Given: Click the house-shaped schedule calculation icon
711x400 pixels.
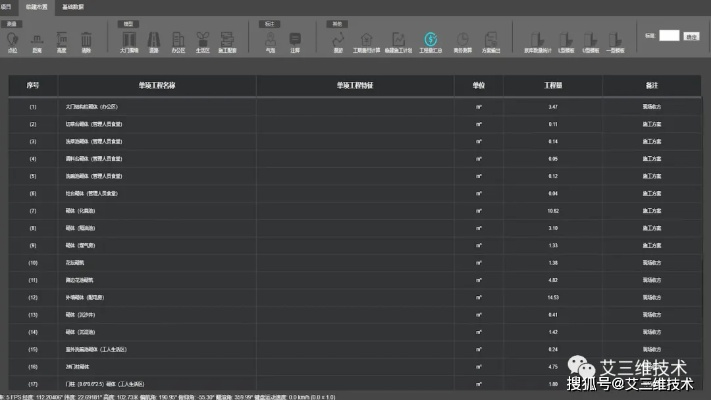Looking at the screenshot, I should click(x=366, y=39).
